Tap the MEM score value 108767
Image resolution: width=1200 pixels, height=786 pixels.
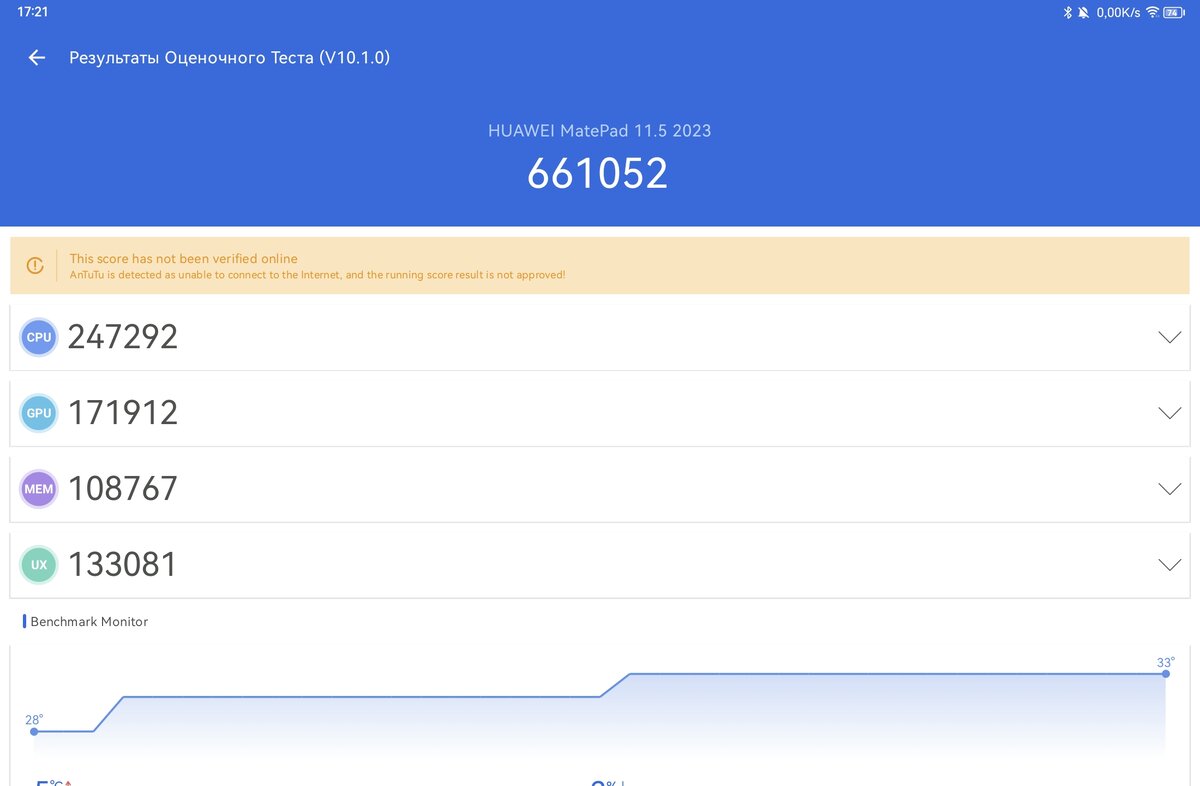click(123, 489)
